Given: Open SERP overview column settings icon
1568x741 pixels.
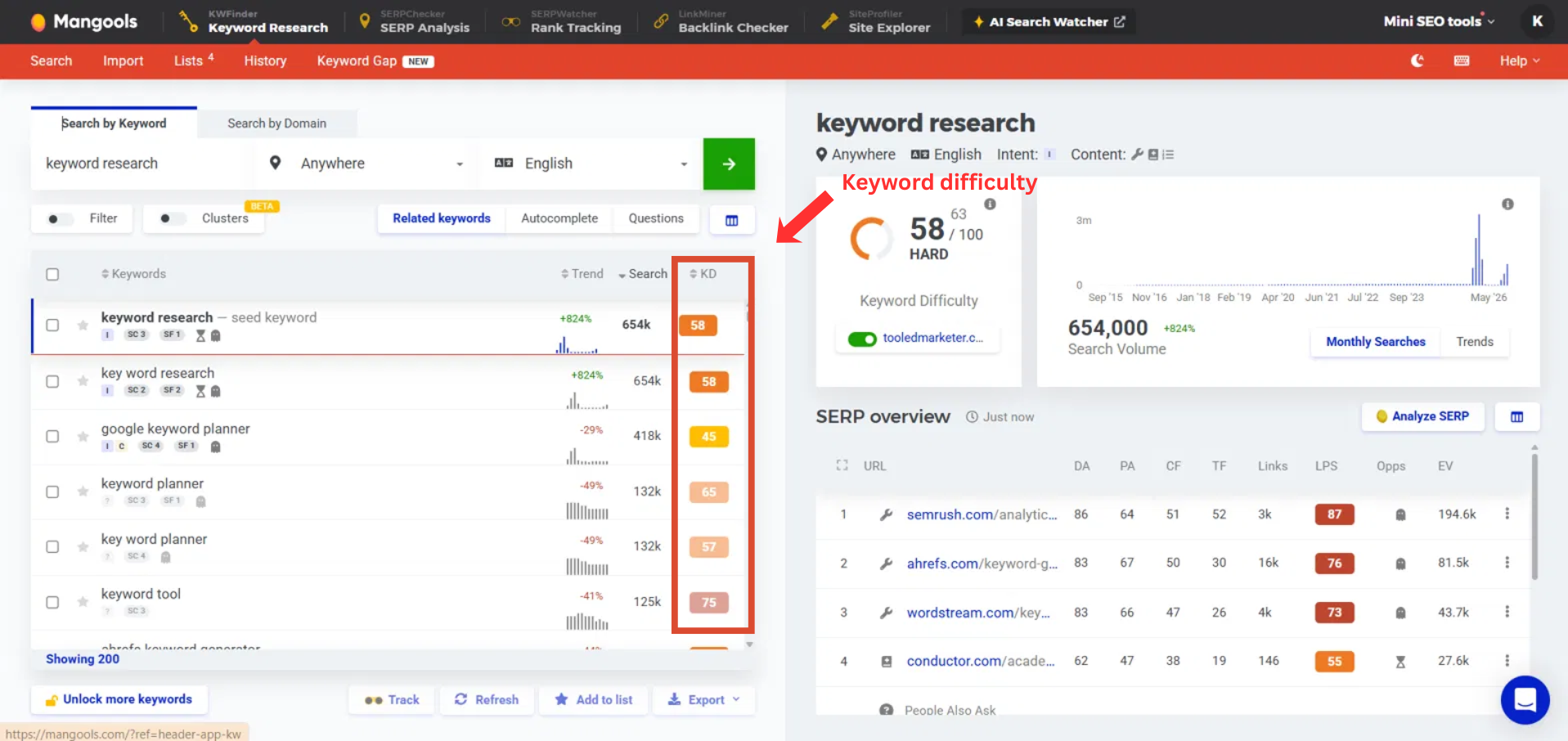Looking at the screenshot, I should click(x=1517, y=417).
